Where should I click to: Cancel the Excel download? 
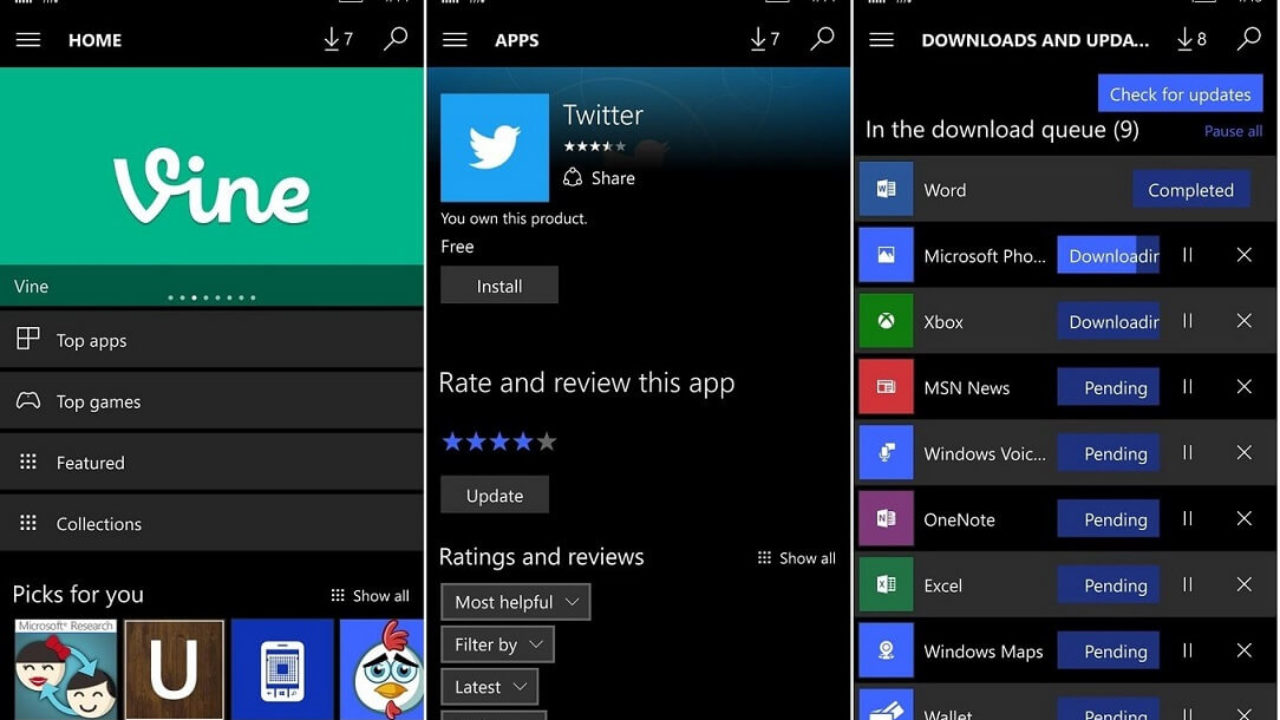pyautogui.click(x=1244, y=585)
